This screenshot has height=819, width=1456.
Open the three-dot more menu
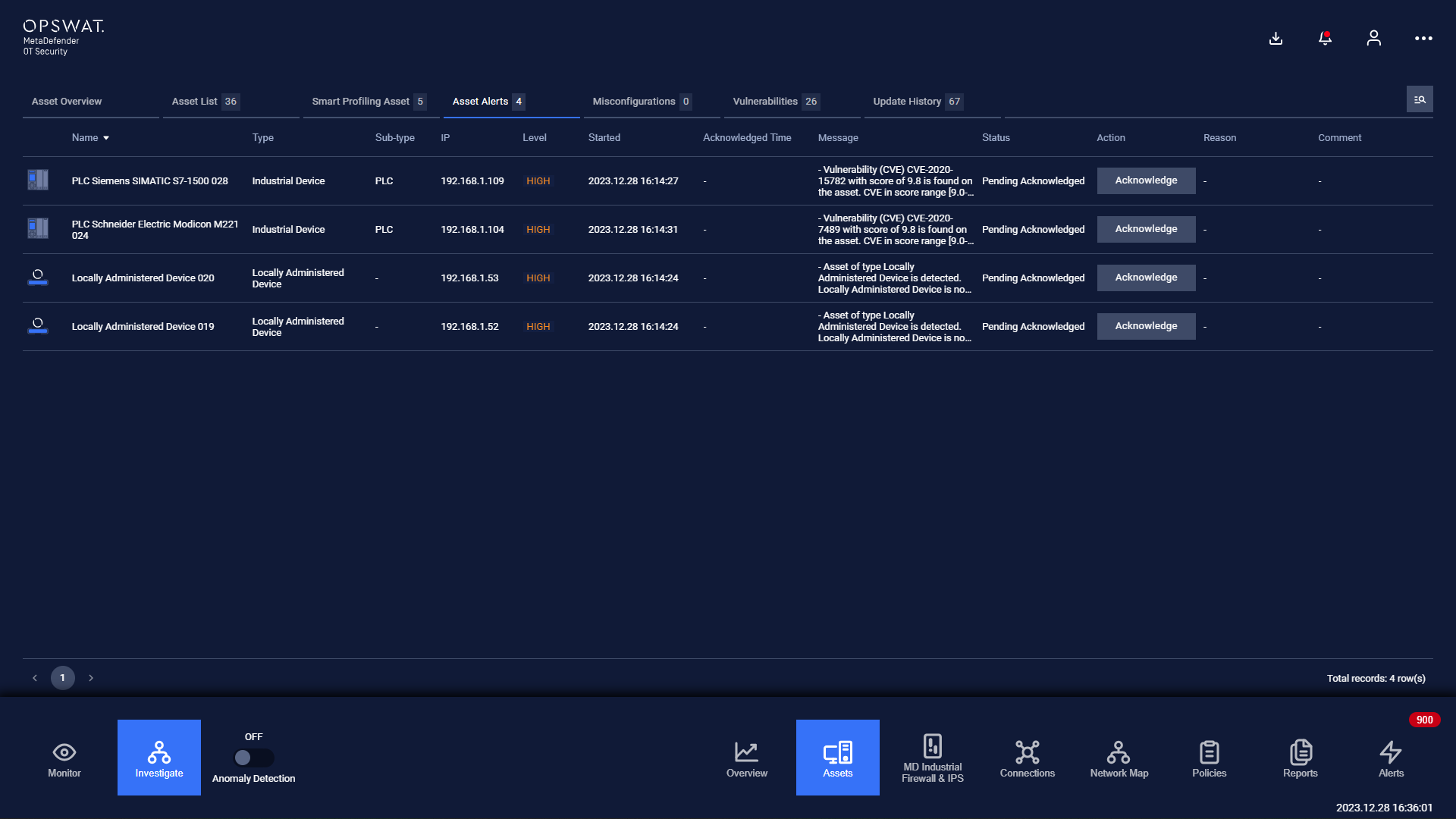pyautogui.click(x=1423, y=38)
